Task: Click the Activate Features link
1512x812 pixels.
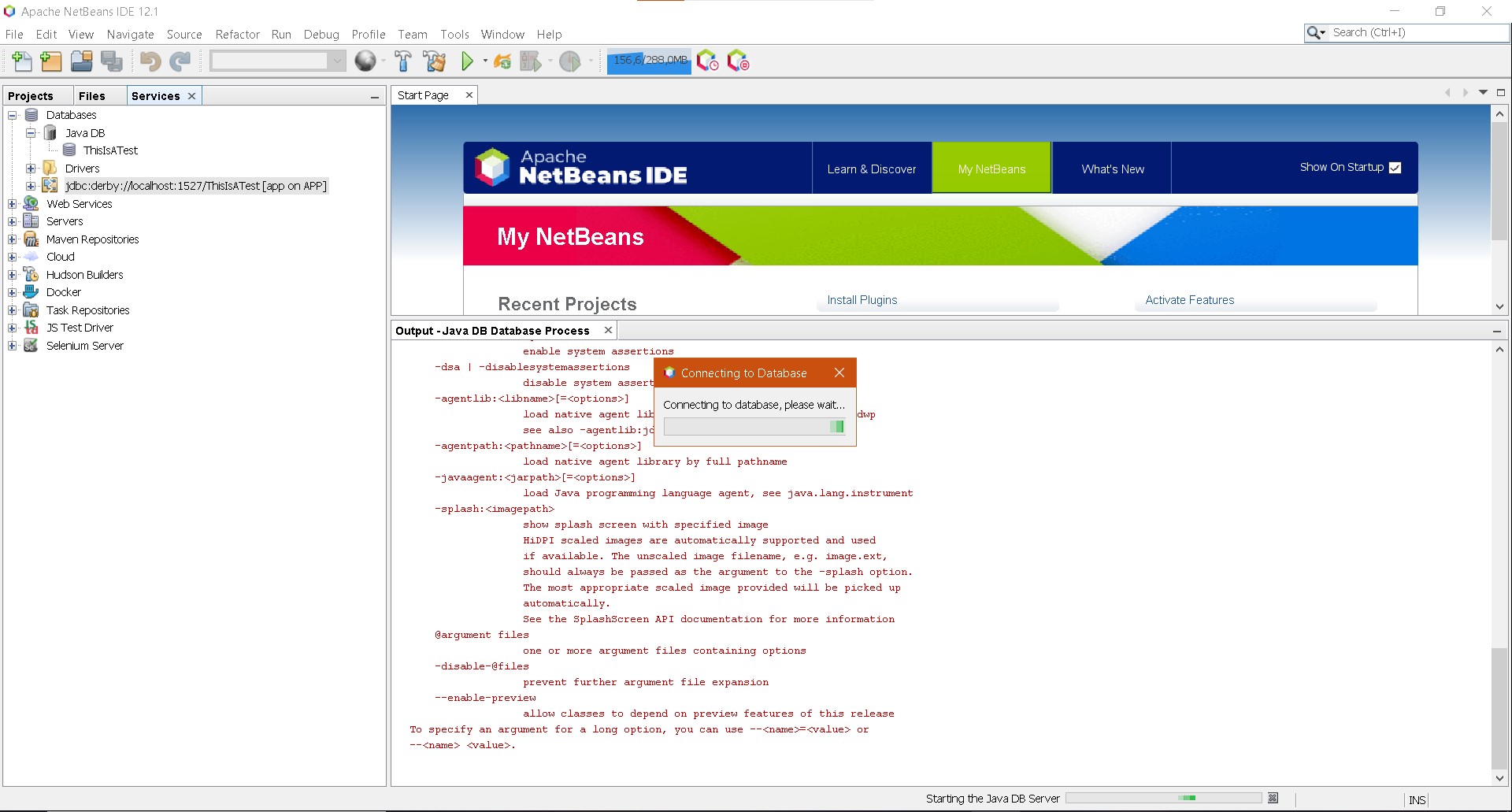Action: pyautogui.click(x=1189, y=300)
